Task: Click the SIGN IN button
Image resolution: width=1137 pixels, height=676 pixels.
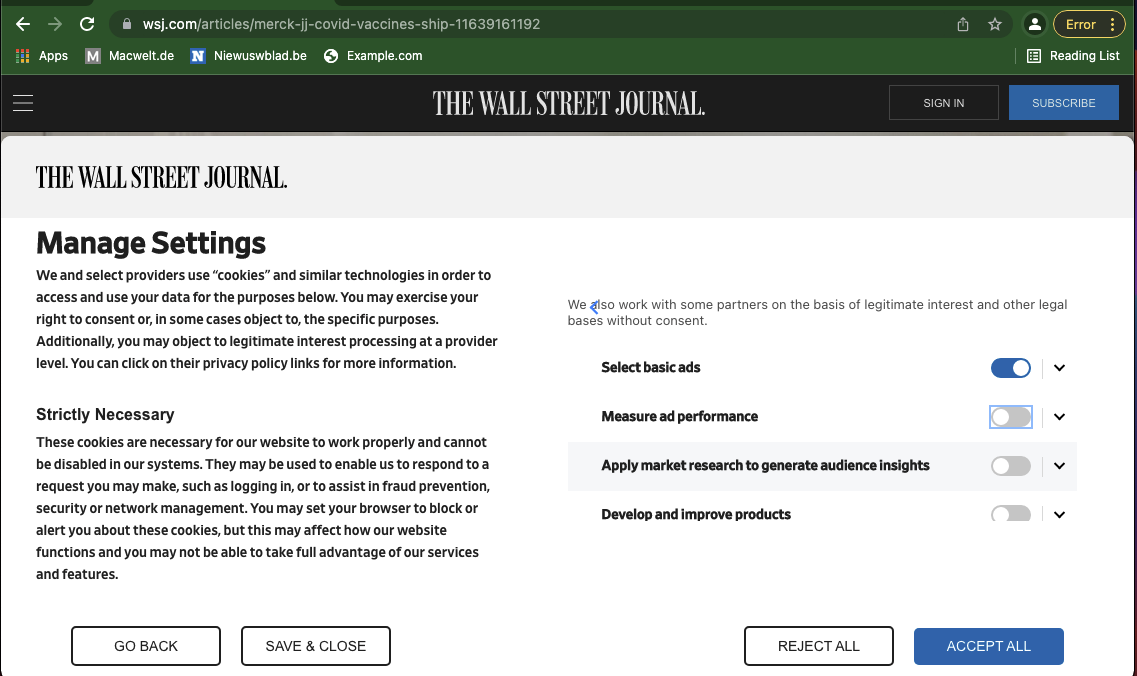Action: 943,103
